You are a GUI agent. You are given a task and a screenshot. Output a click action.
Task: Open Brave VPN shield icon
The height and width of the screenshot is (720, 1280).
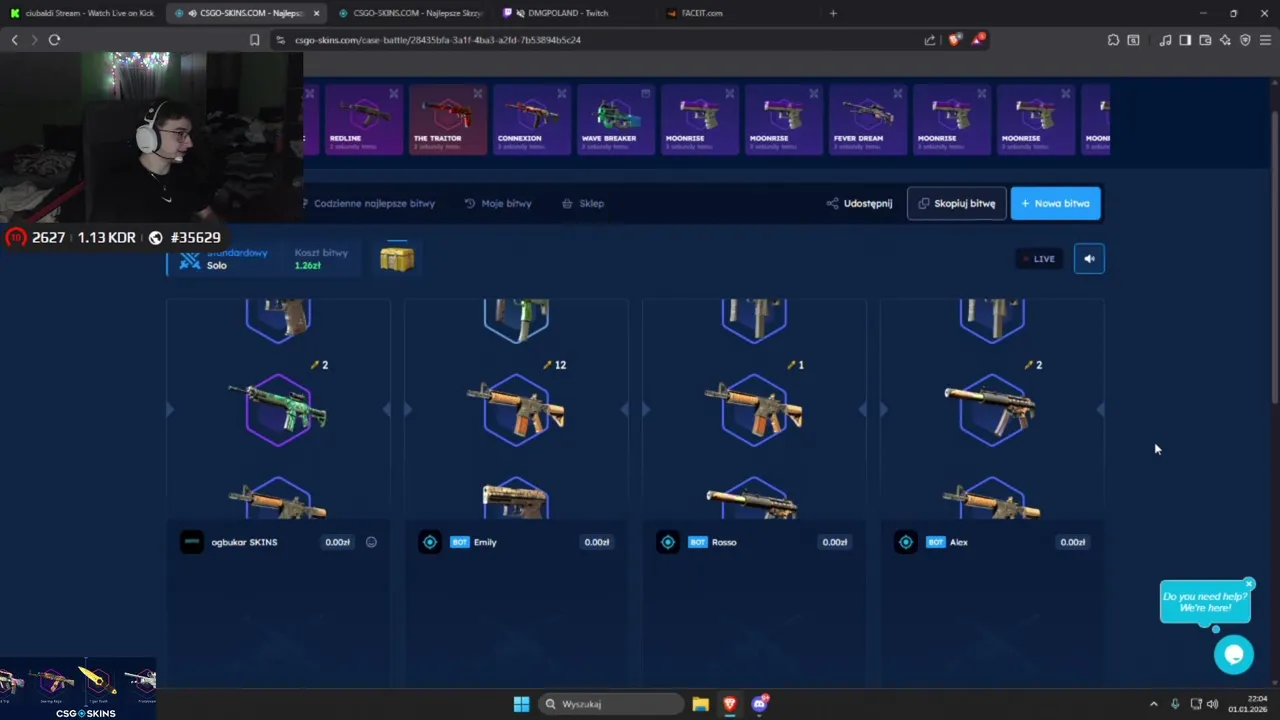coord(1245,40)
